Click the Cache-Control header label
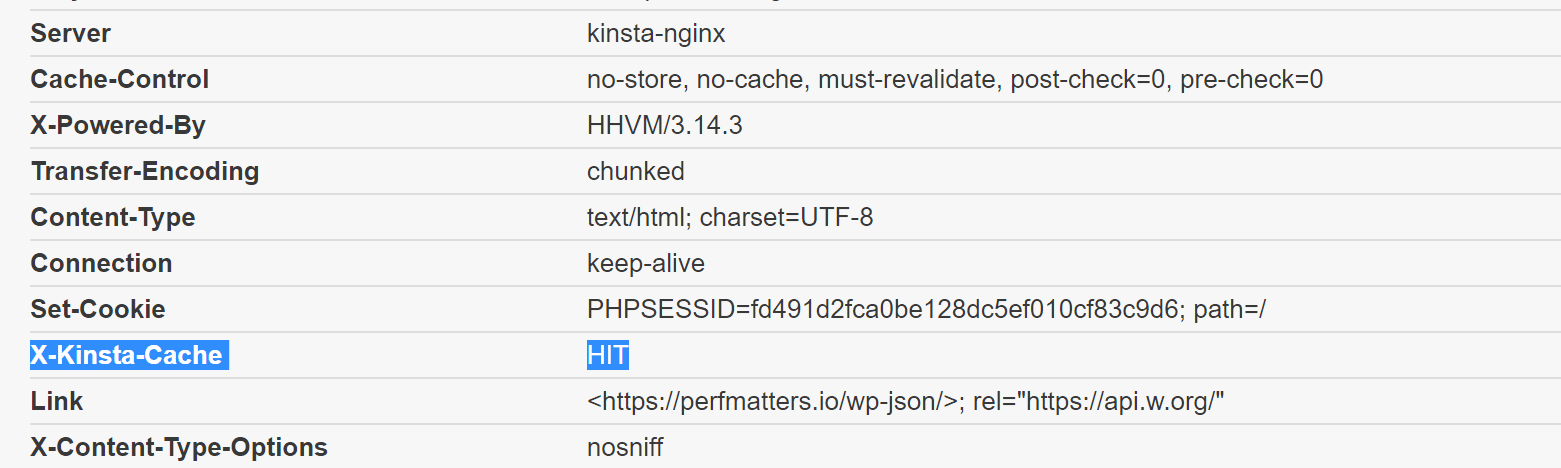The image size is (1561, 468). click(120, 80)
